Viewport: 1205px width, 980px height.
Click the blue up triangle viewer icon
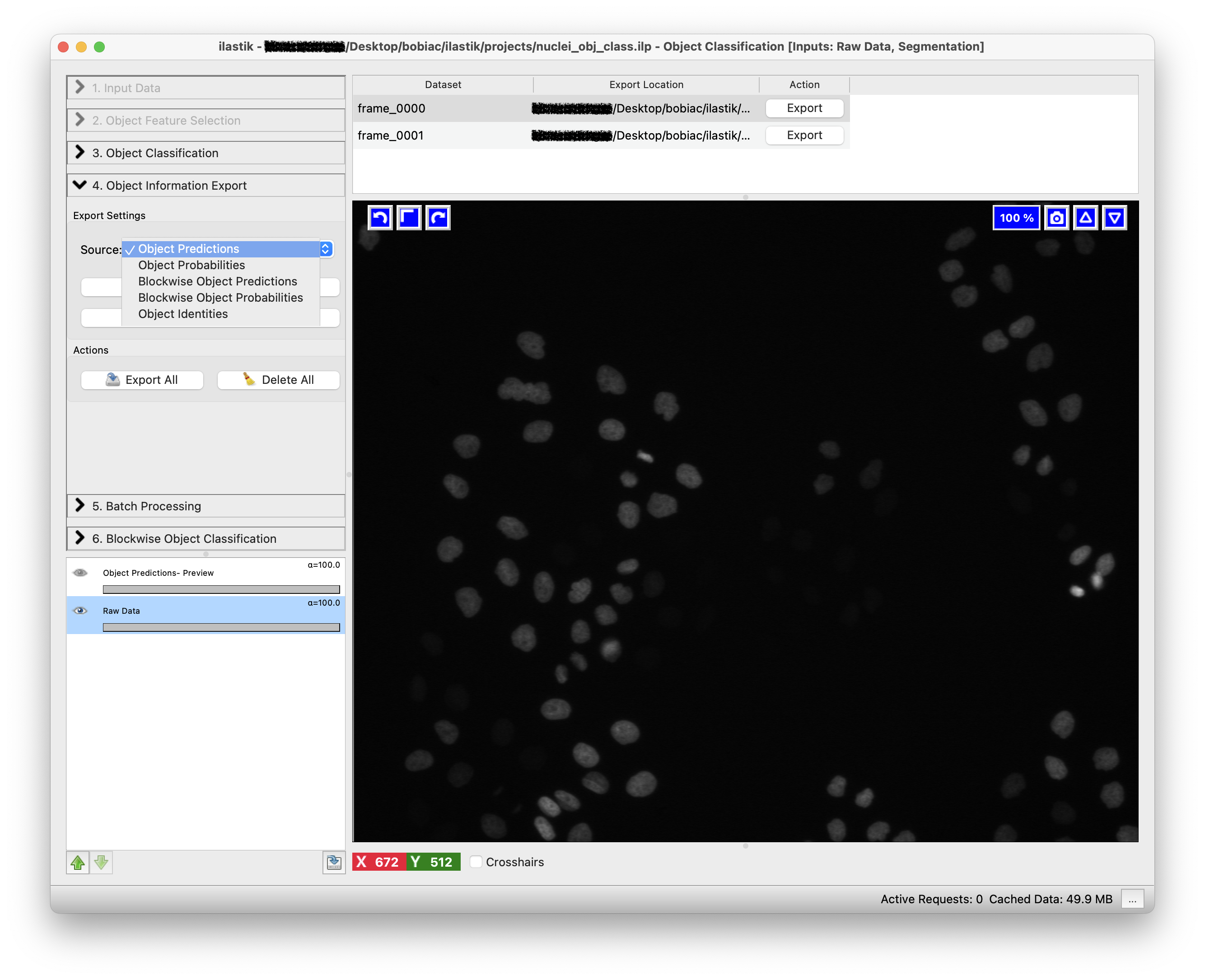click(x=1085, y=218)
